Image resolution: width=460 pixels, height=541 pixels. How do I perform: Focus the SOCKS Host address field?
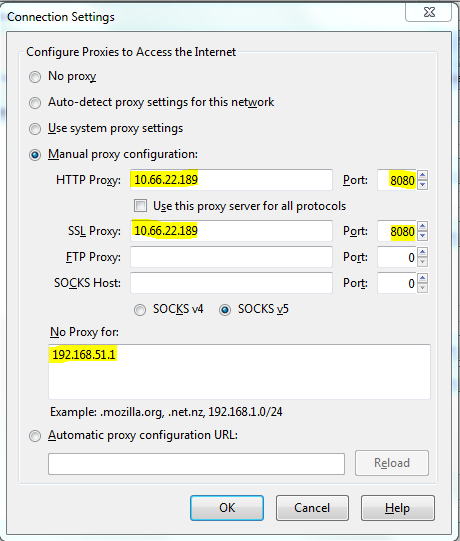click(x=231, y=283)
